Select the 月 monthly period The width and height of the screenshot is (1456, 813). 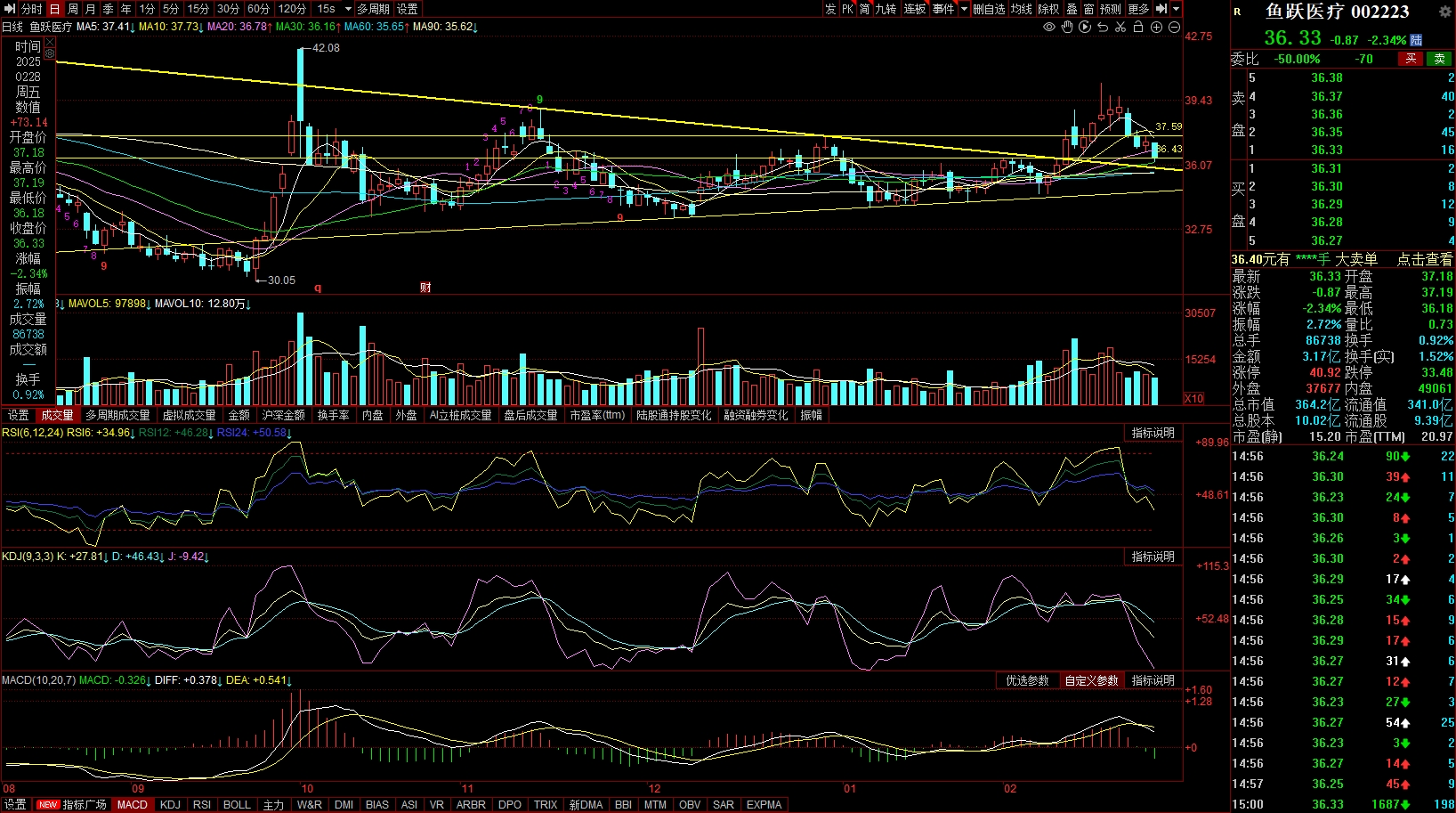pos(90,9)
